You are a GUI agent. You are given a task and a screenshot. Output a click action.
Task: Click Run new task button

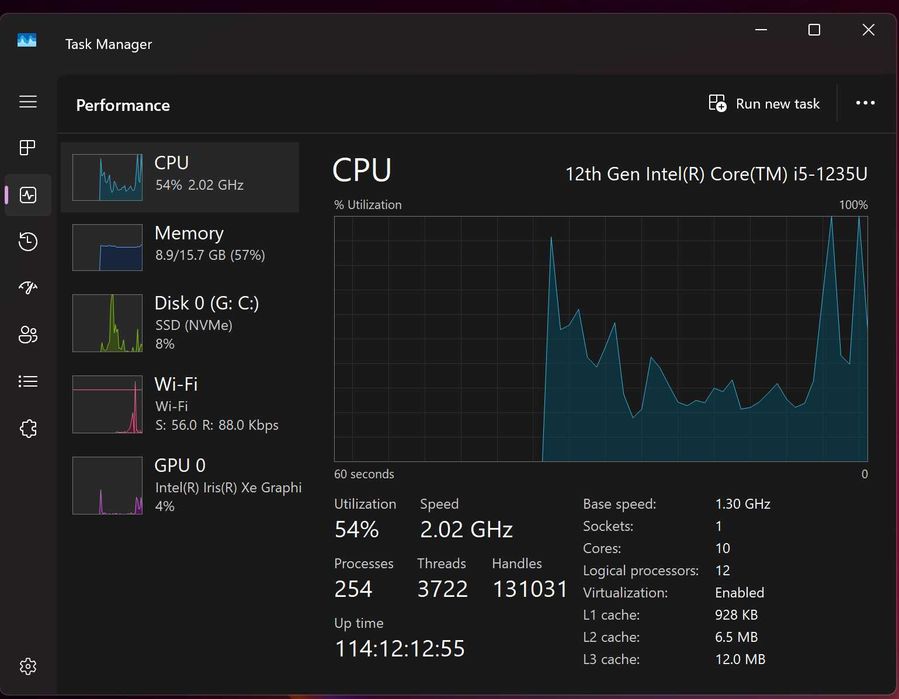(x=764, y=103)
